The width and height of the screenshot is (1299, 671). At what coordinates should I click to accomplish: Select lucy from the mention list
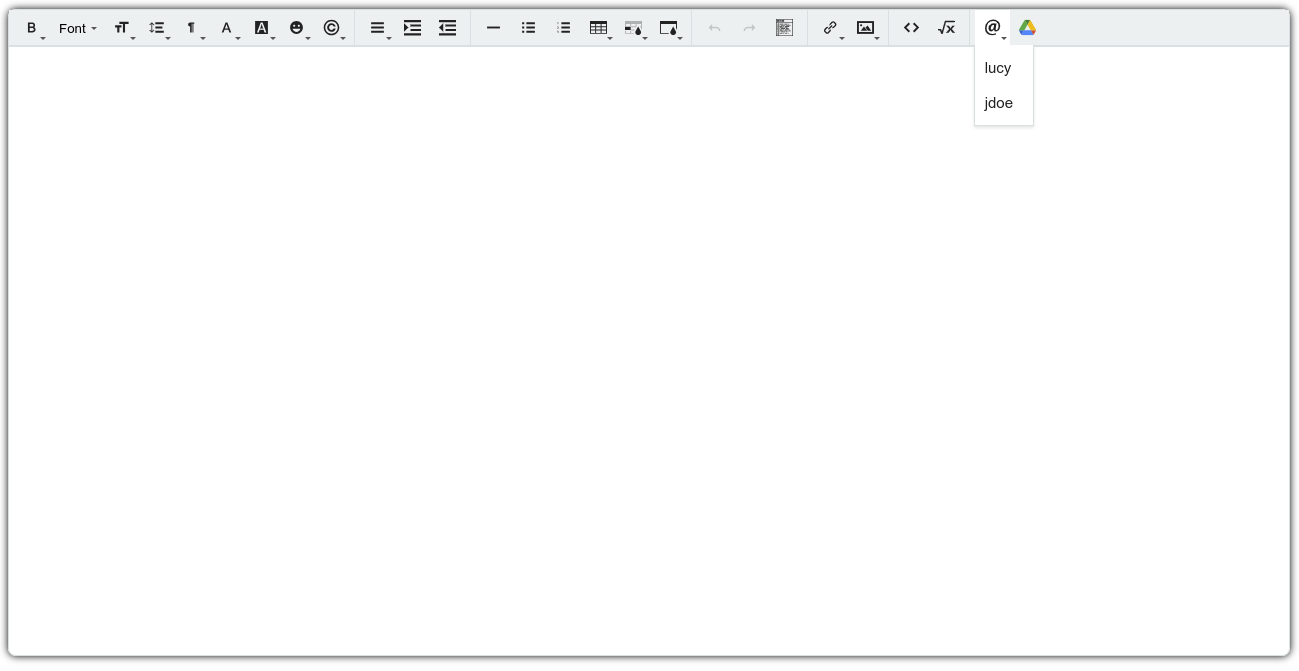pyautogui.click(x=1004, y=68)
